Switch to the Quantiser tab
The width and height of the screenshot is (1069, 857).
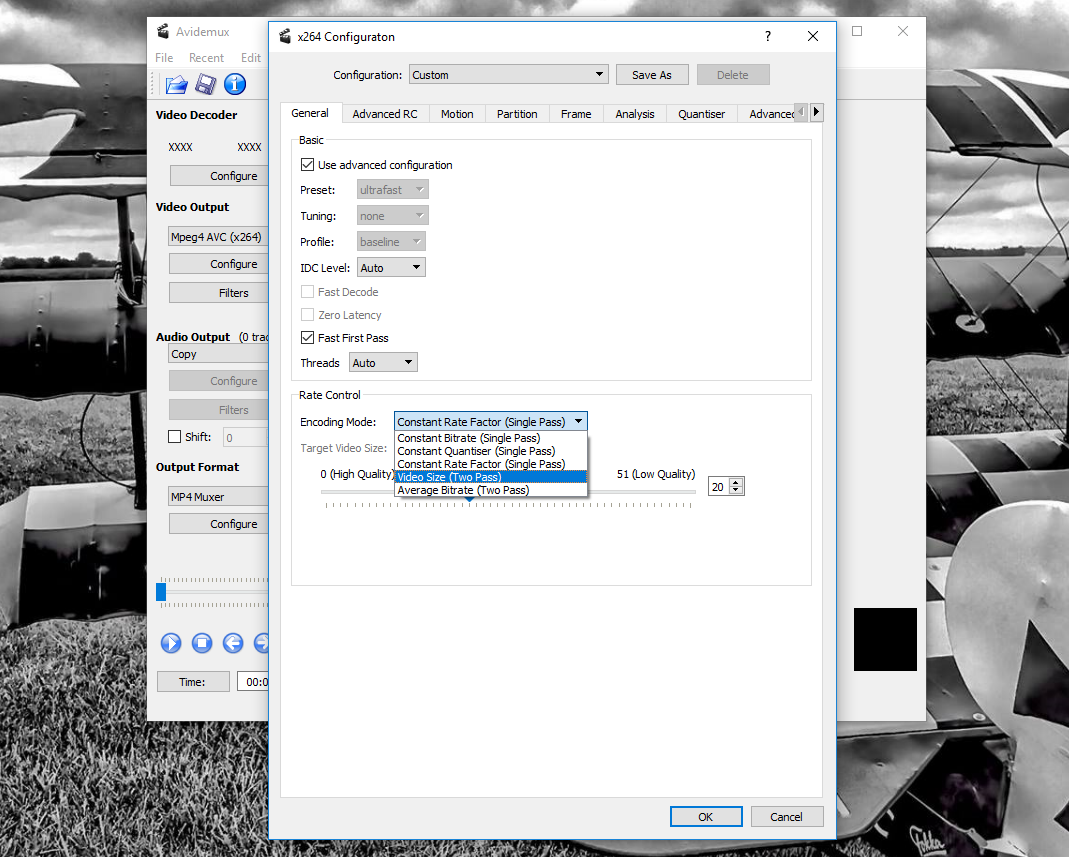pos(702,114)
